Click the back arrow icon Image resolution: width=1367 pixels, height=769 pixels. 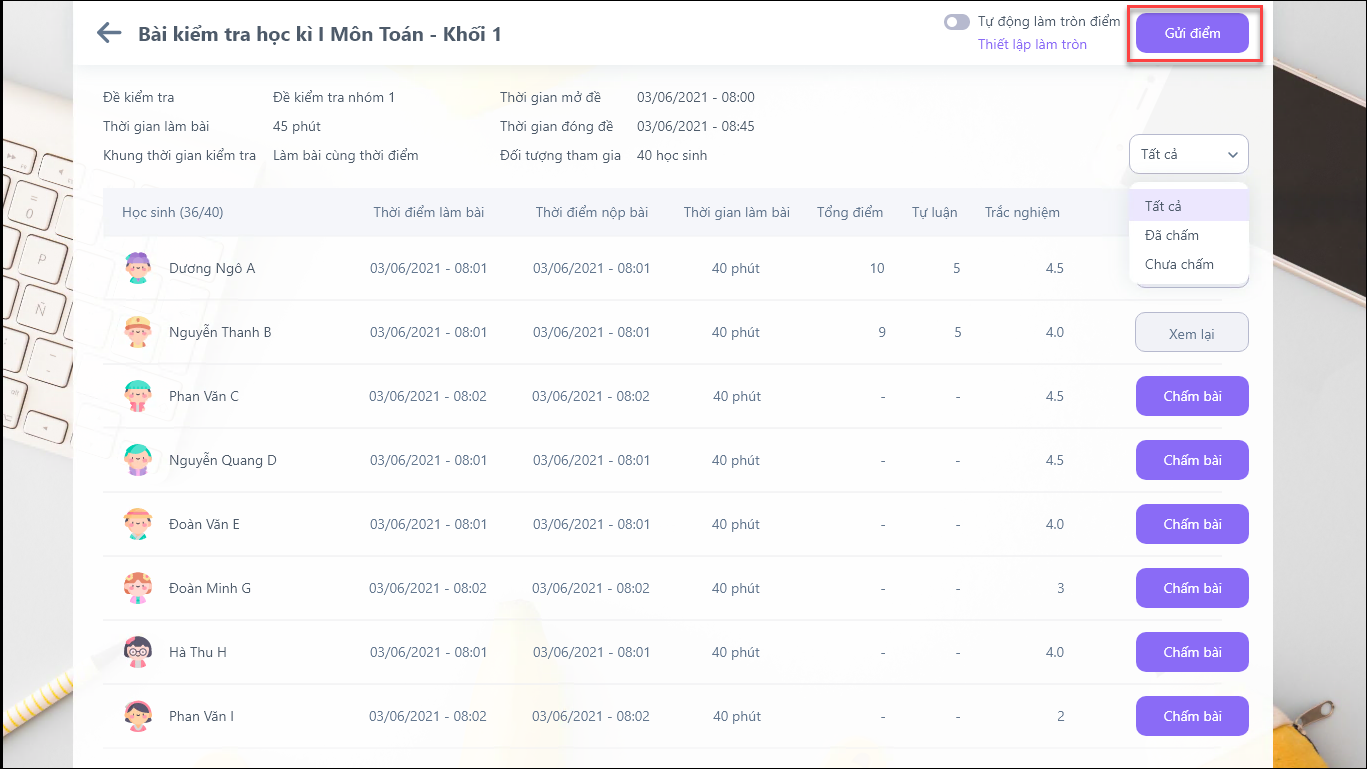click(x=109, y=33)
